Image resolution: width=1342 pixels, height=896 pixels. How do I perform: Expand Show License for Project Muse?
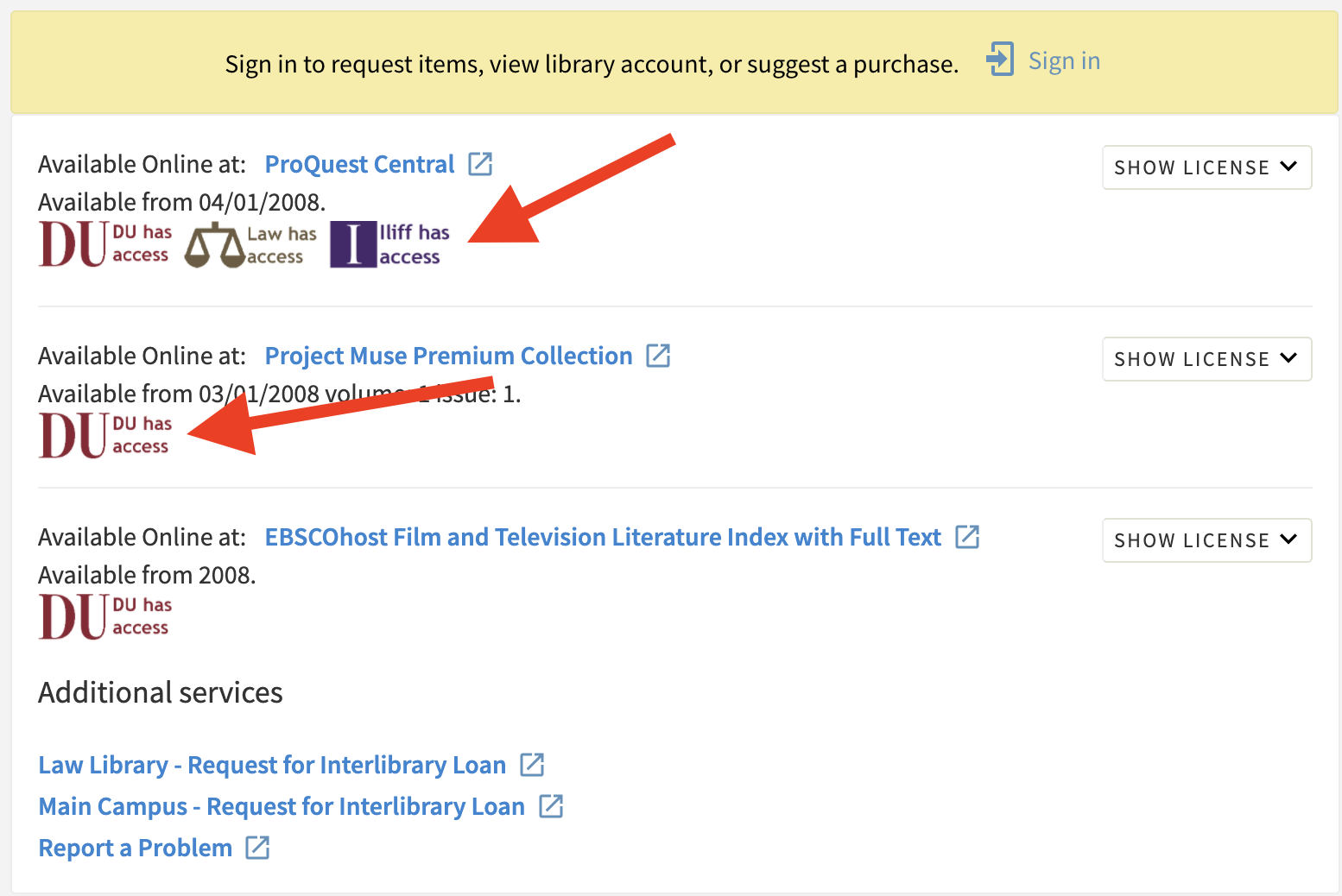1206,359
